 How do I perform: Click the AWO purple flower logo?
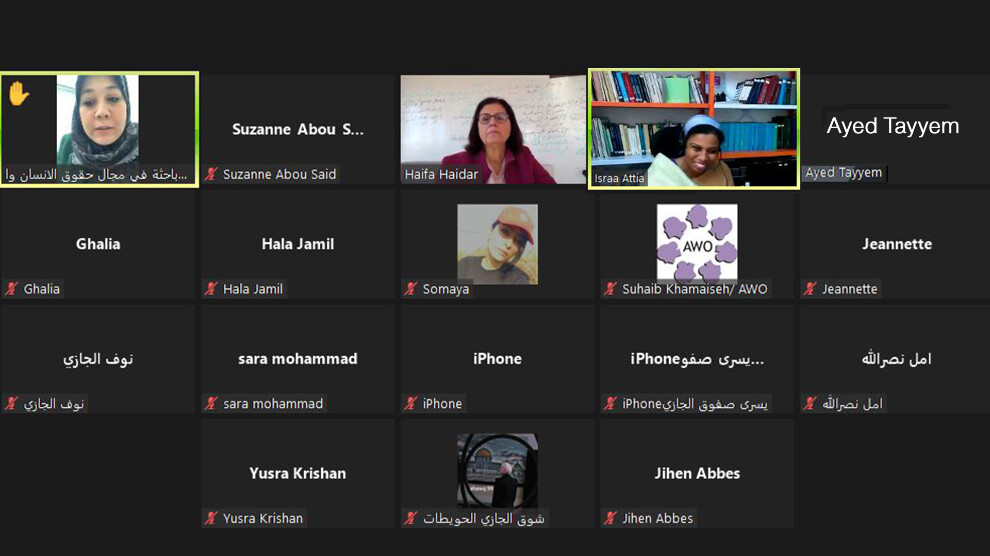coord(697,242)
